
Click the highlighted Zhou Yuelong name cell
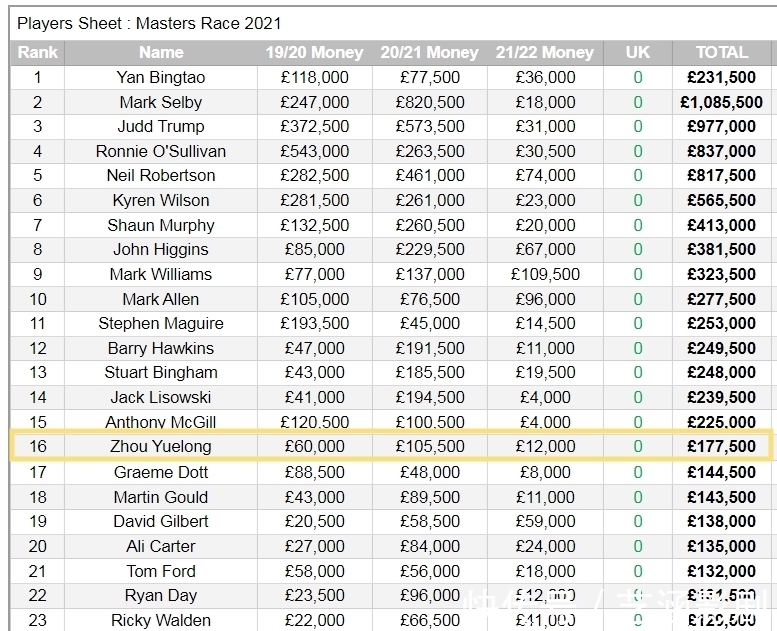(161, 446)
